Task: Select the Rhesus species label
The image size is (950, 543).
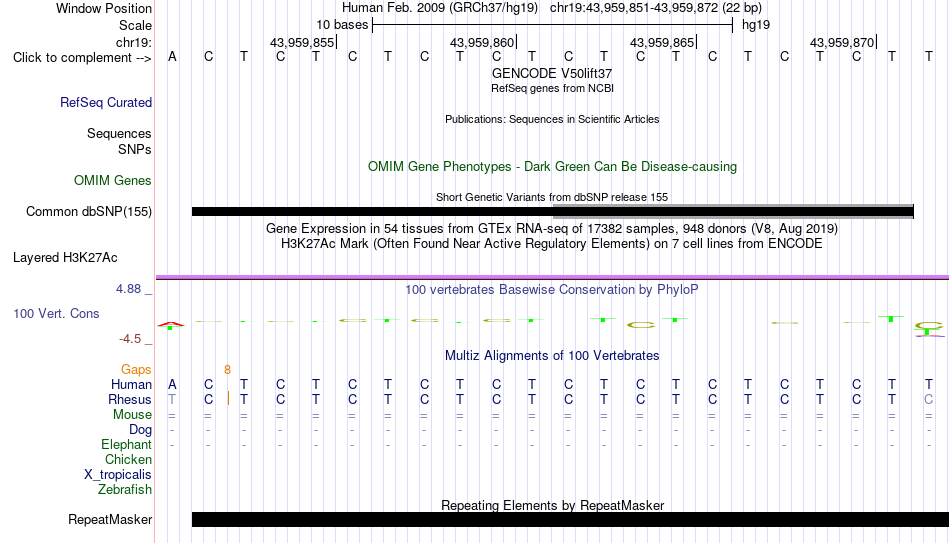Action: 130,399
